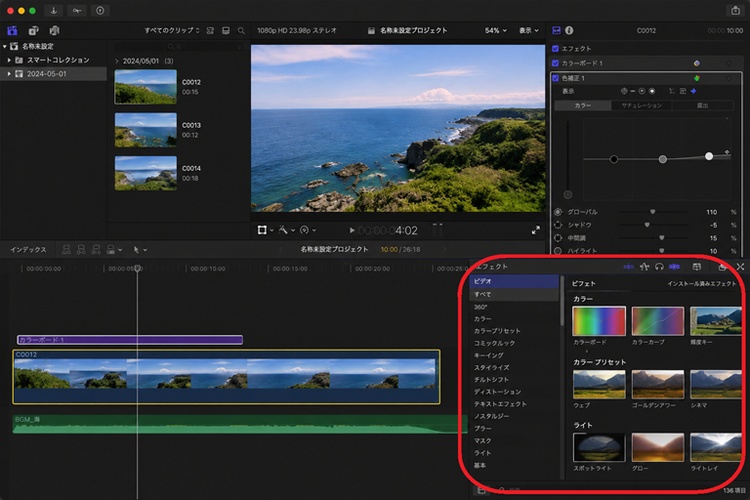
Task: Open the Titles and Generators sidebar icon
Action: tap(54, 31)
